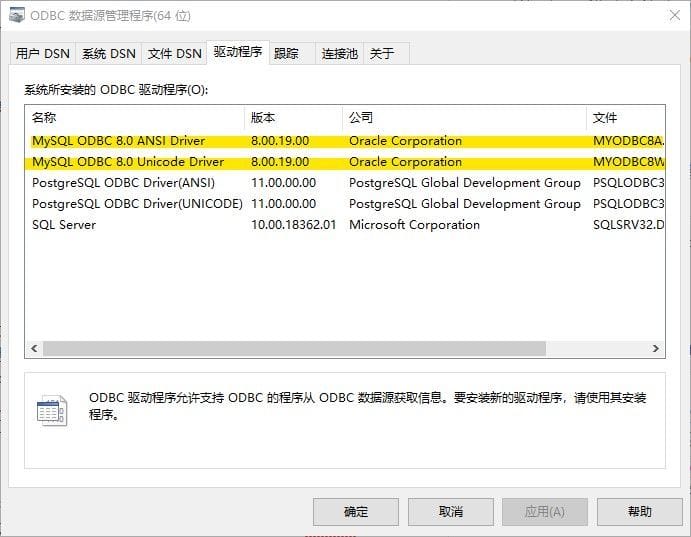Click the 文件 column header
This screenshot has width=691, height=537.
[626, 118]
